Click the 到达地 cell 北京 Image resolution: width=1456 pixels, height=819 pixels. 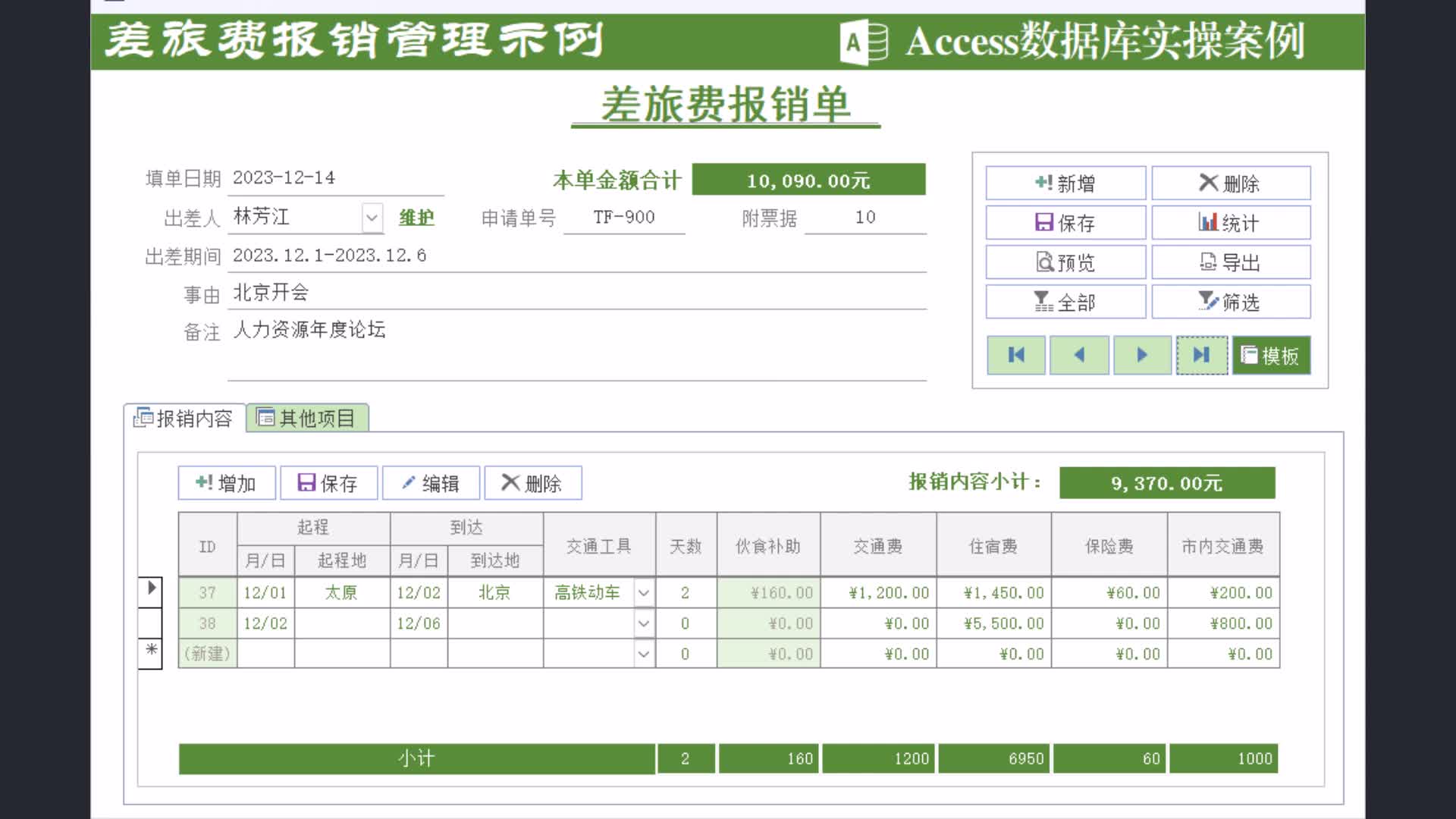495,593
